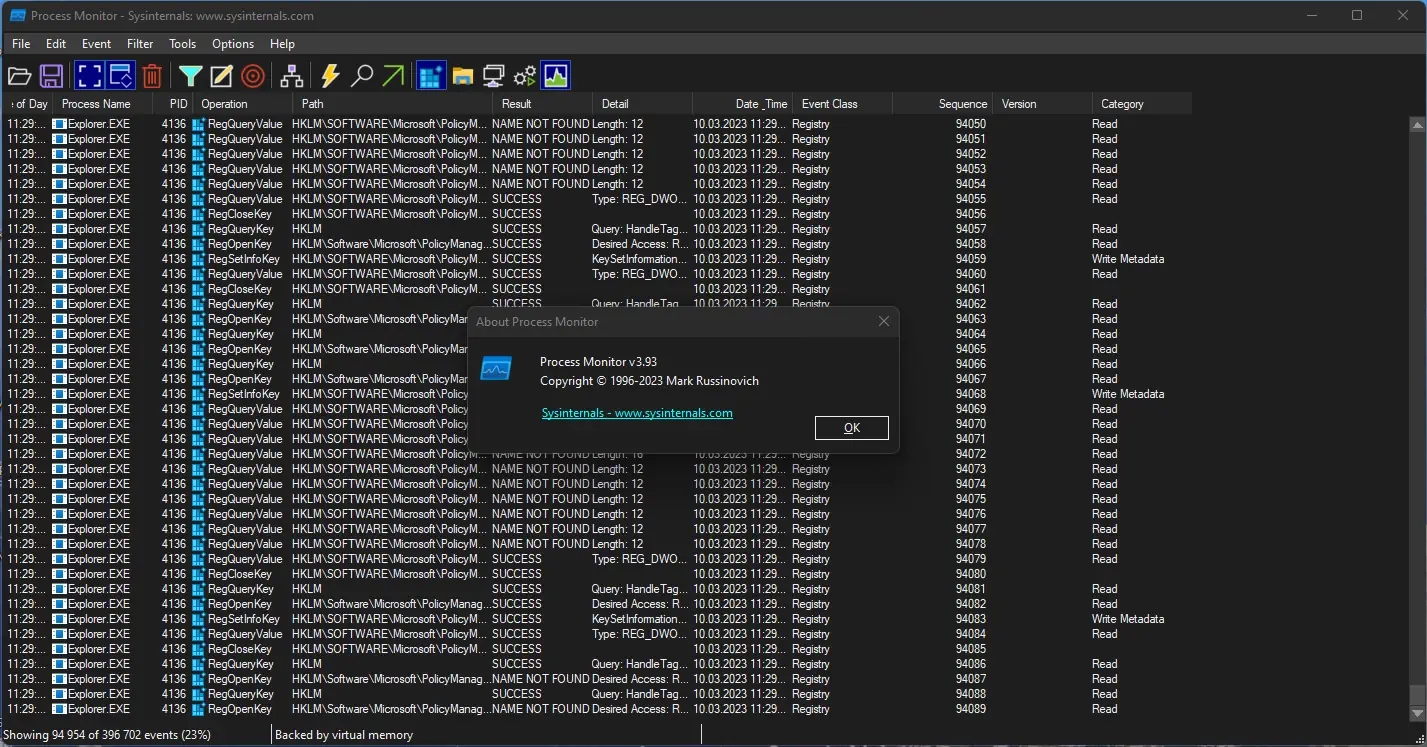Select the sequence number 94055 cell

tap(970, 199)
